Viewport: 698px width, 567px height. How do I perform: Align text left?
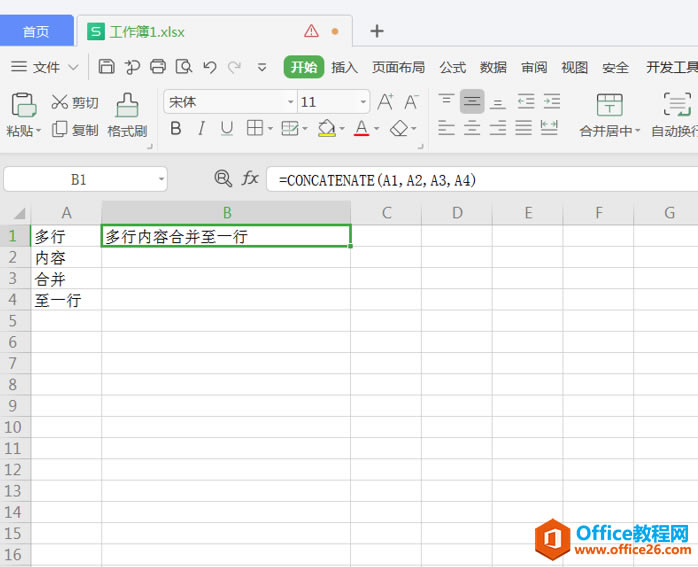pyautogui.click(x=446, y=128)
